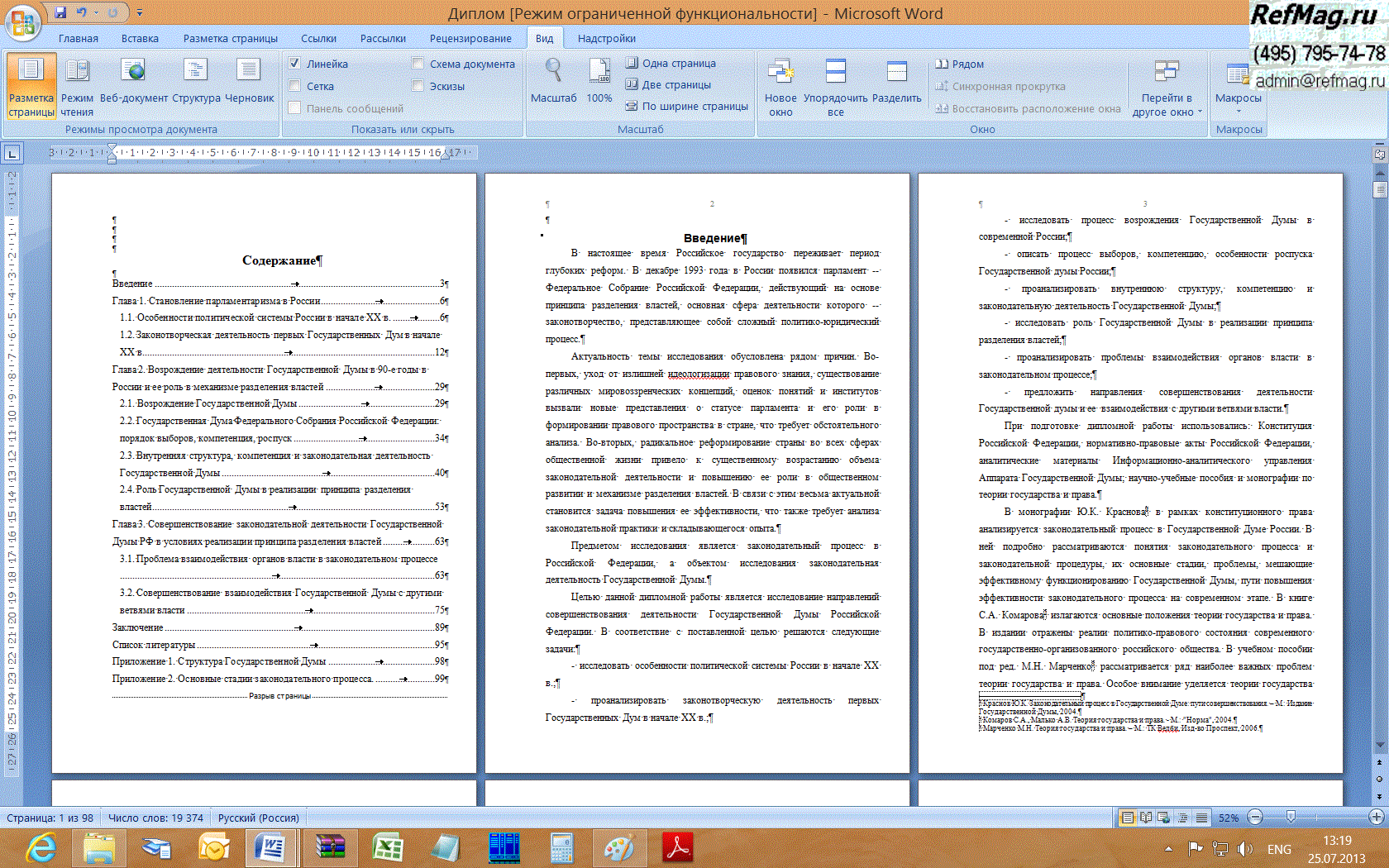The height and width of the screenshot is (868, 1389).
Task: Click По ширине страницы button
Action: (686, 106)
